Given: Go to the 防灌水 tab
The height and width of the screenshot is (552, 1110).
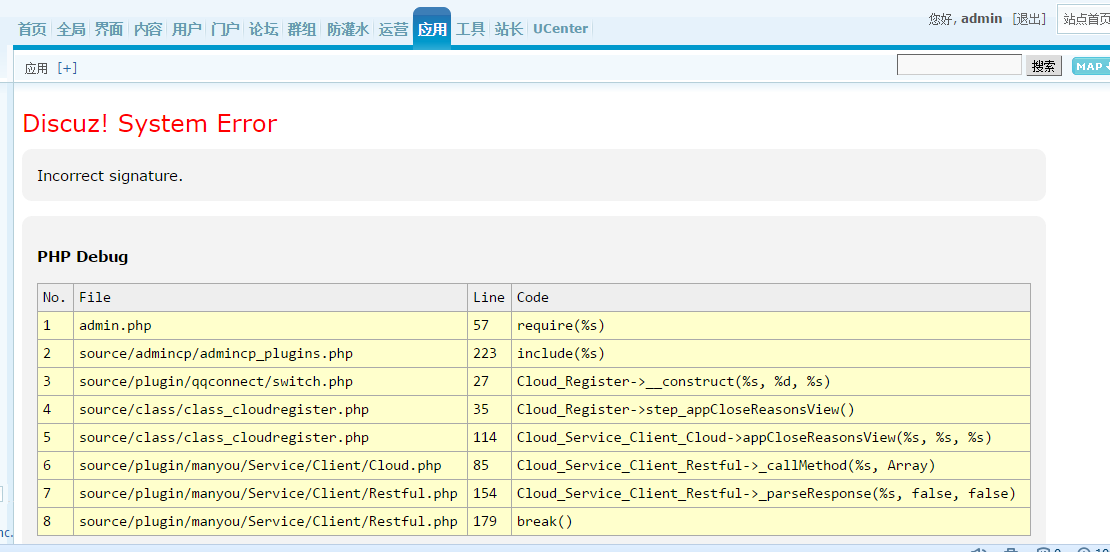Looking at the screenshot, I should click(x=348, y=29).
